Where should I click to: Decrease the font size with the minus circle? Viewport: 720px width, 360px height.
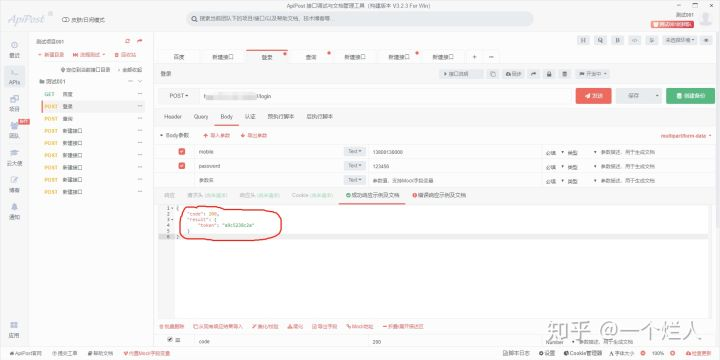(643, 353)
